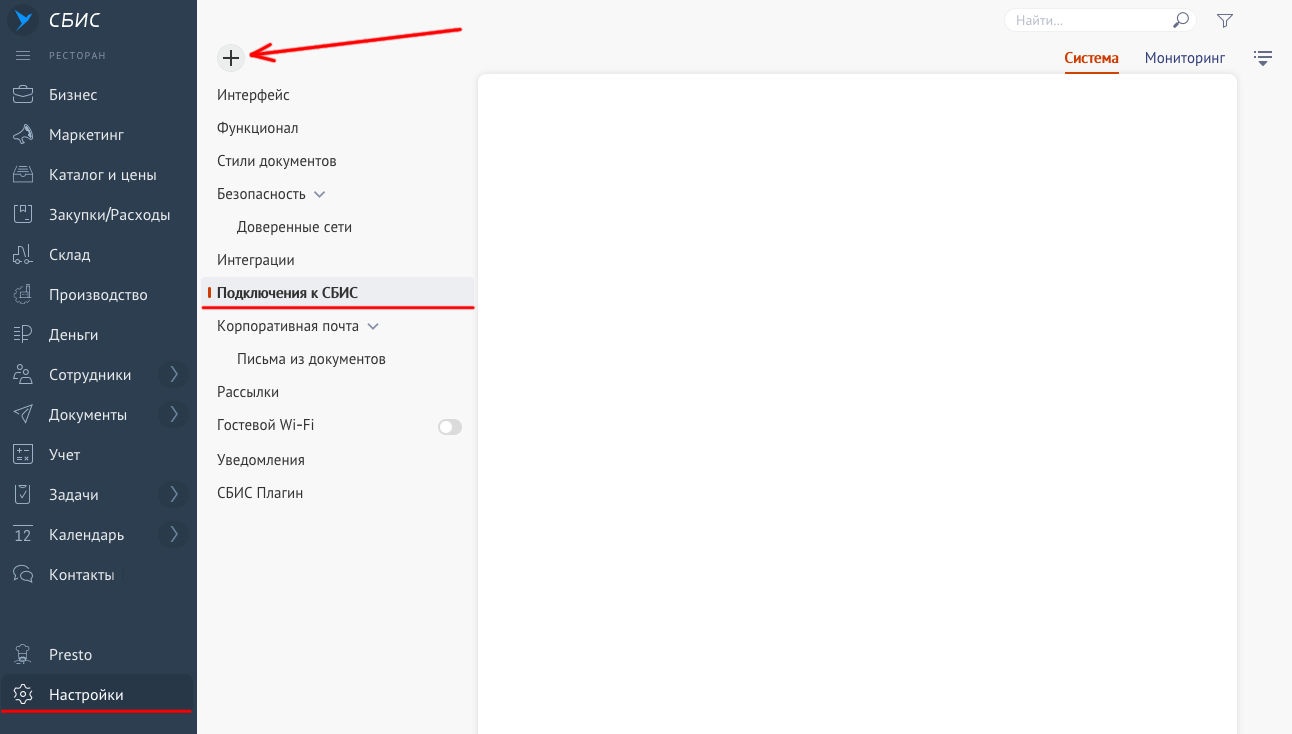
Task: Click the Каталог и цены icon
Action: (23, 175)
